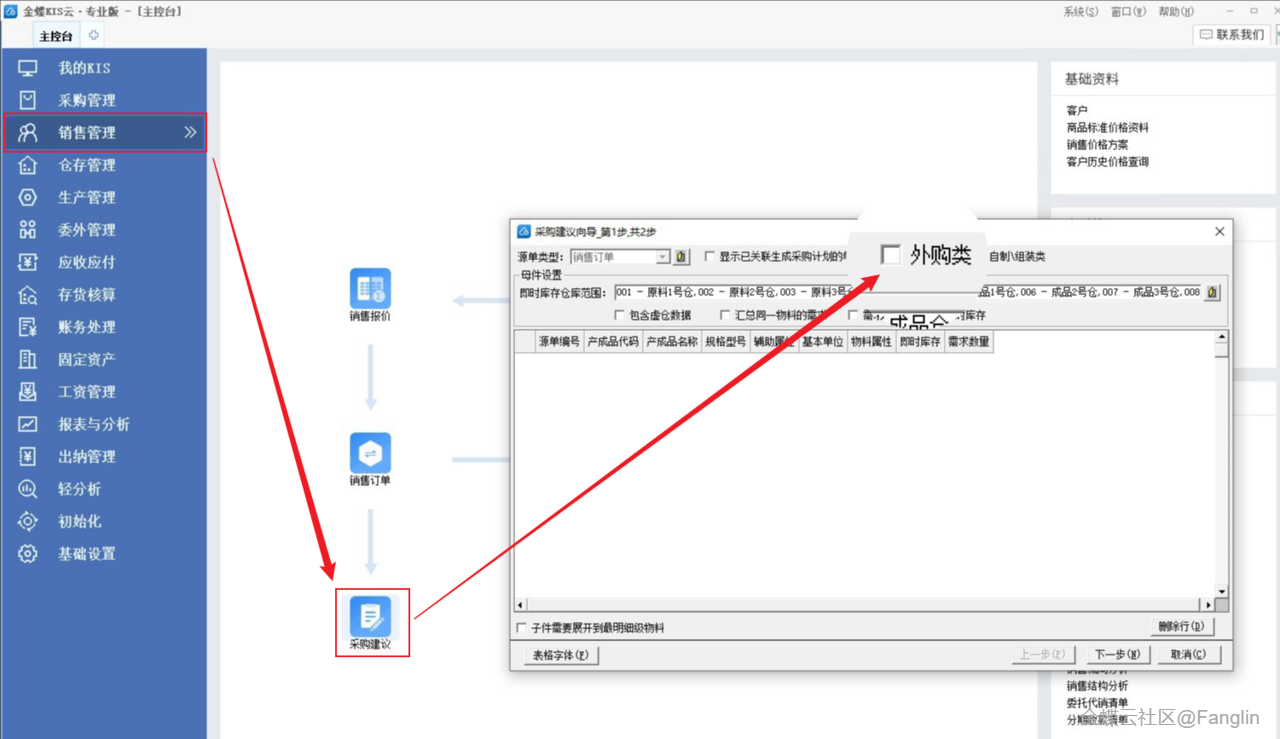The height and width of the screenshot is (739, 1280).
Task: Click the 生产管理 sidebar icon
Action: click(x=28, y=197)
